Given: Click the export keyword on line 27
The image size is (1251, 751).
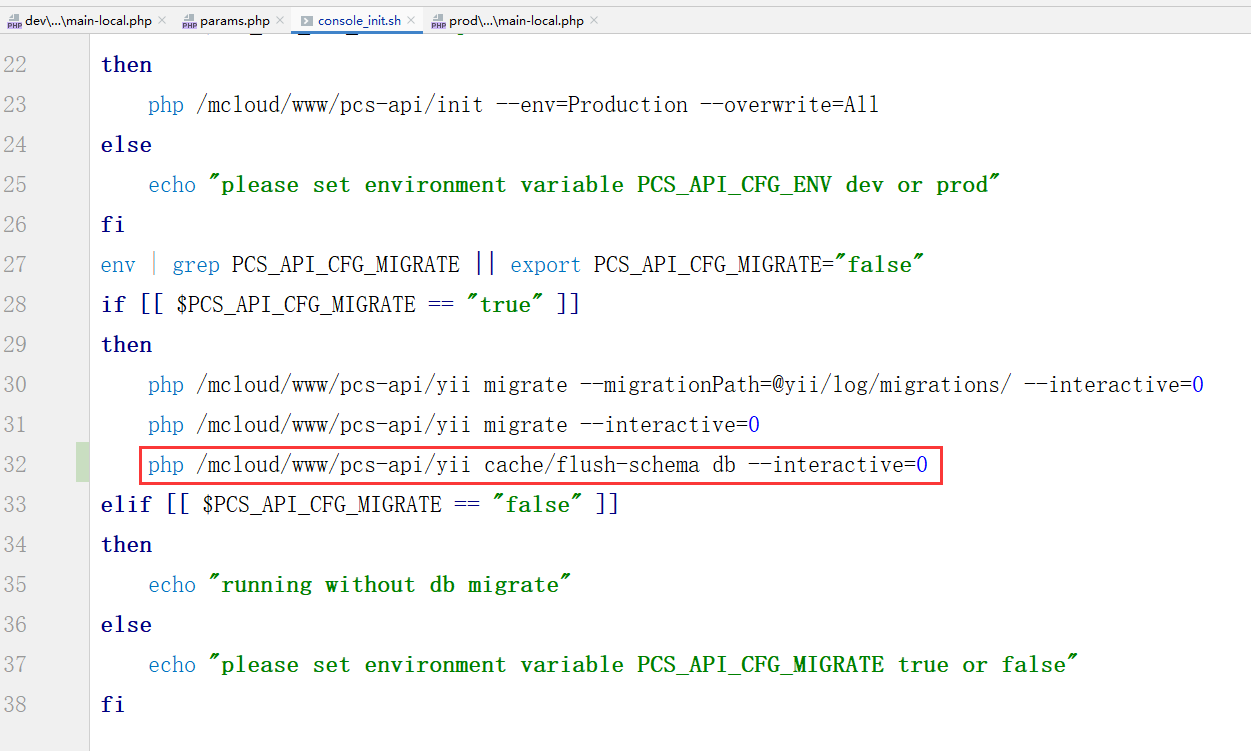Looking at the screenshot, I should click(545, 265).
